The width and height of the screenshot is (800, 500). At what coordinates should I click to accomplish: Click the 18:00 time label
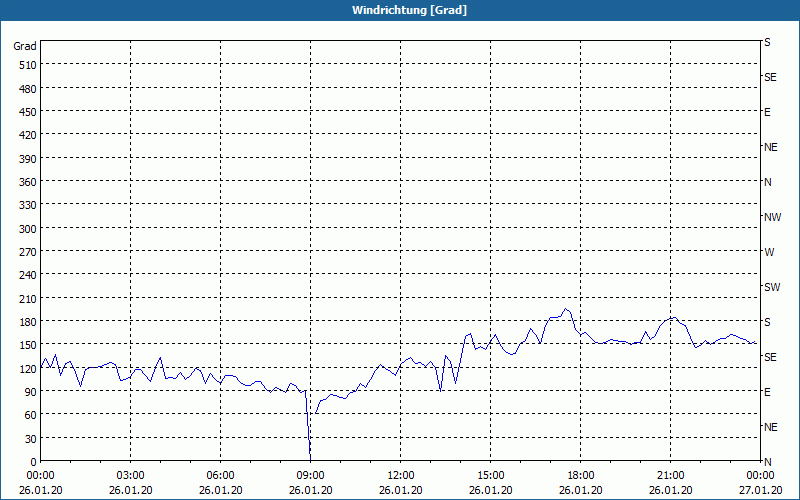[x=581, y=476]
